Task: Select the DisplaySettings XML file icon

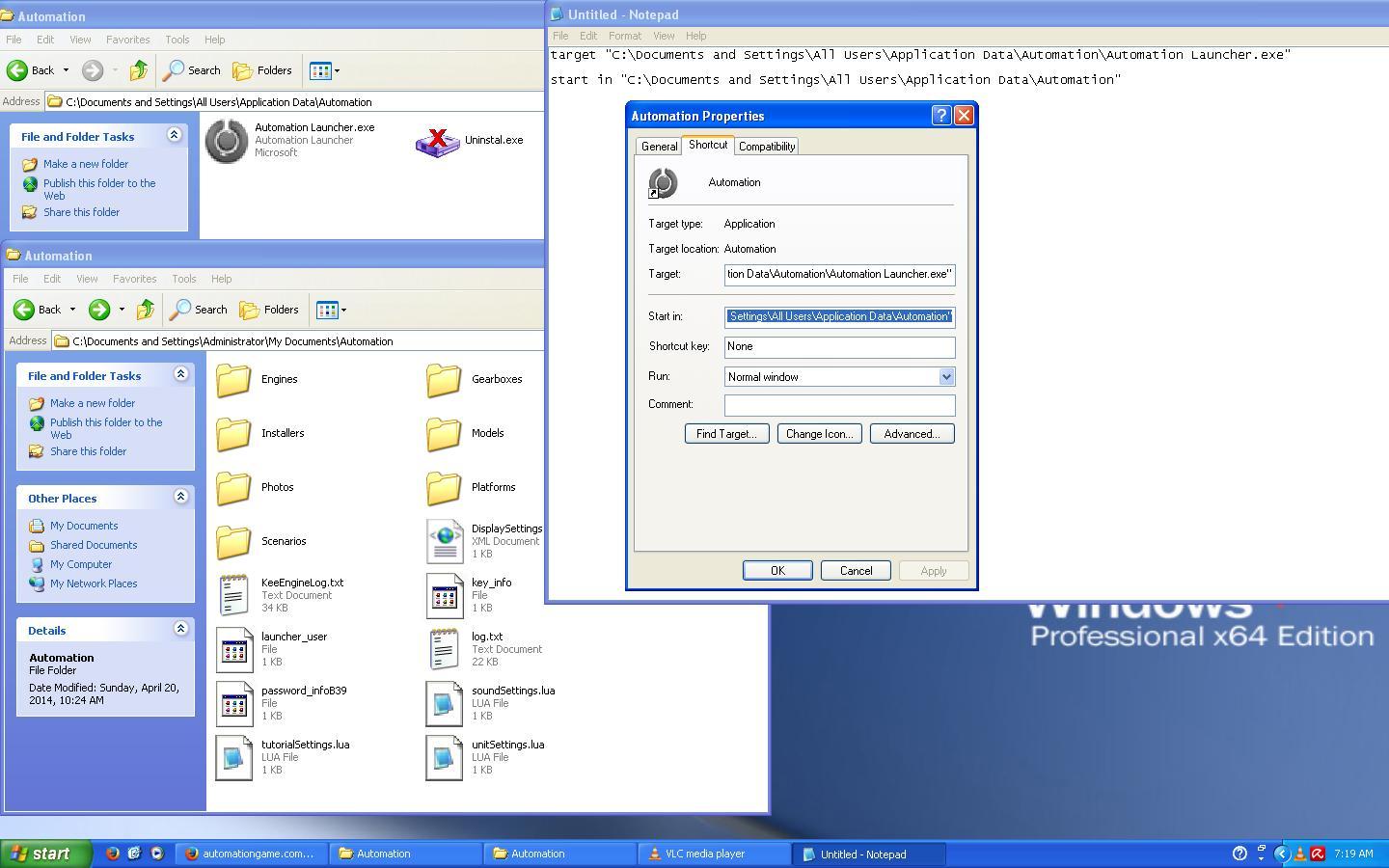Action: click(444, 541)
